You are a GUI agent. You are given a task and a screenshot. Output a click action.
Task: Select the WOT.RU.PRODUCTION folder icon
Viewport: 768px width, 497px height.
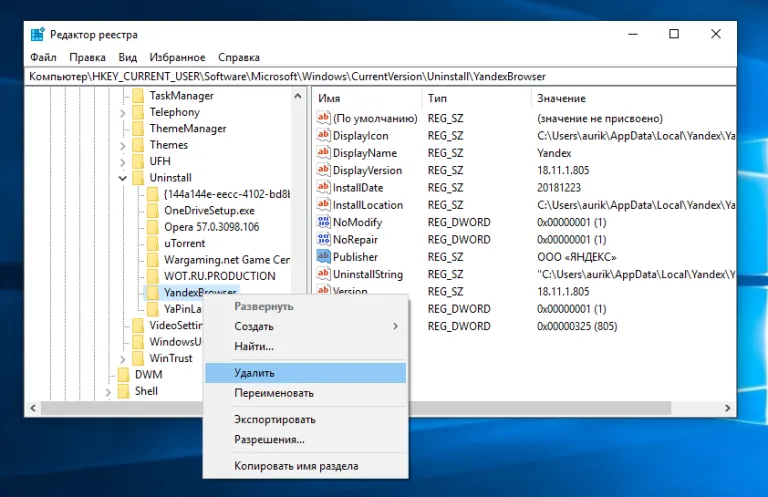(x=153, y=276)
